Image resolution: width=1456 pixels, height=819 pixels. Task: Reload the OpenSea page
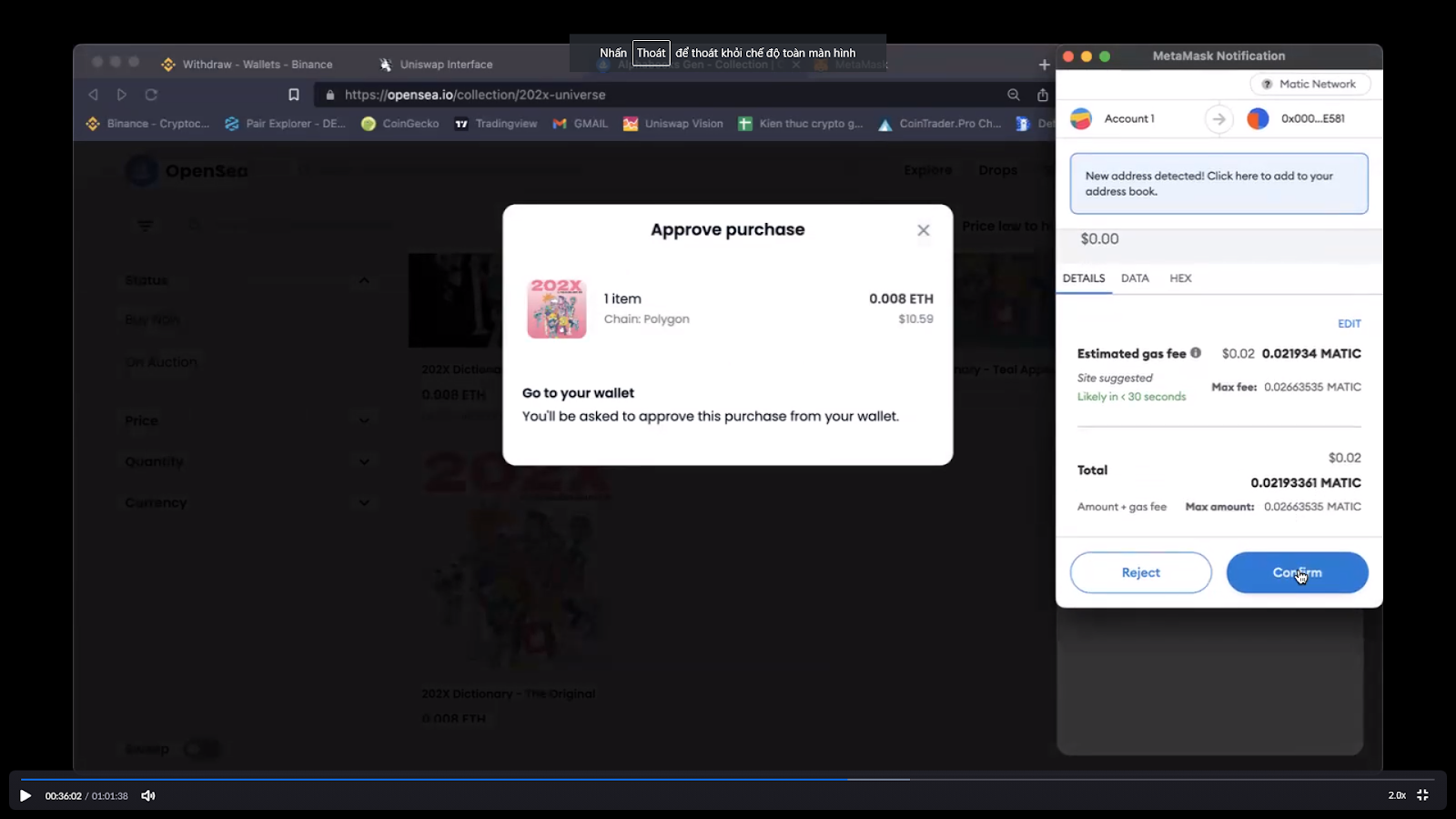[151, 95]
